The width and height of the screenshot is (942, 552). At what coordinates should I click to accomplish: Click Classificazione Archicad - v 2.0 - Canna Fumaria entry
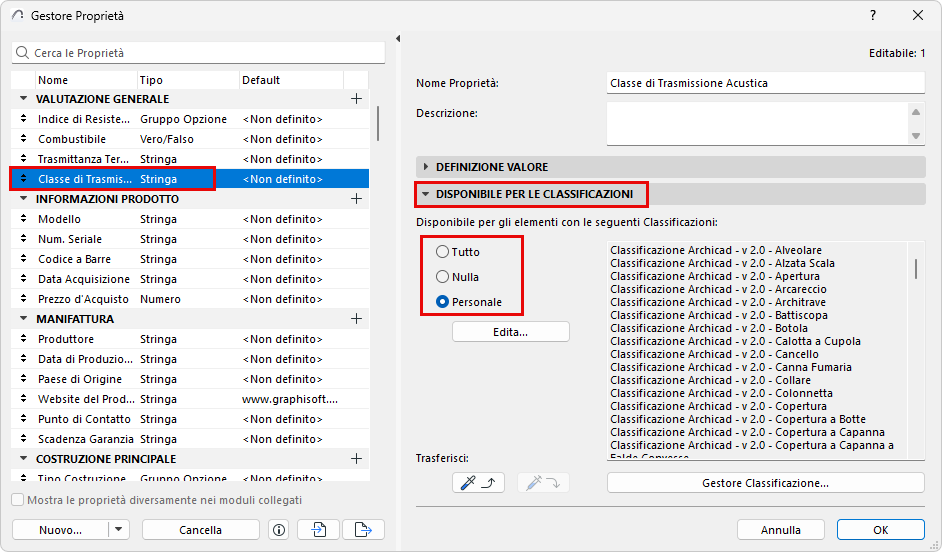coord(731,367)
